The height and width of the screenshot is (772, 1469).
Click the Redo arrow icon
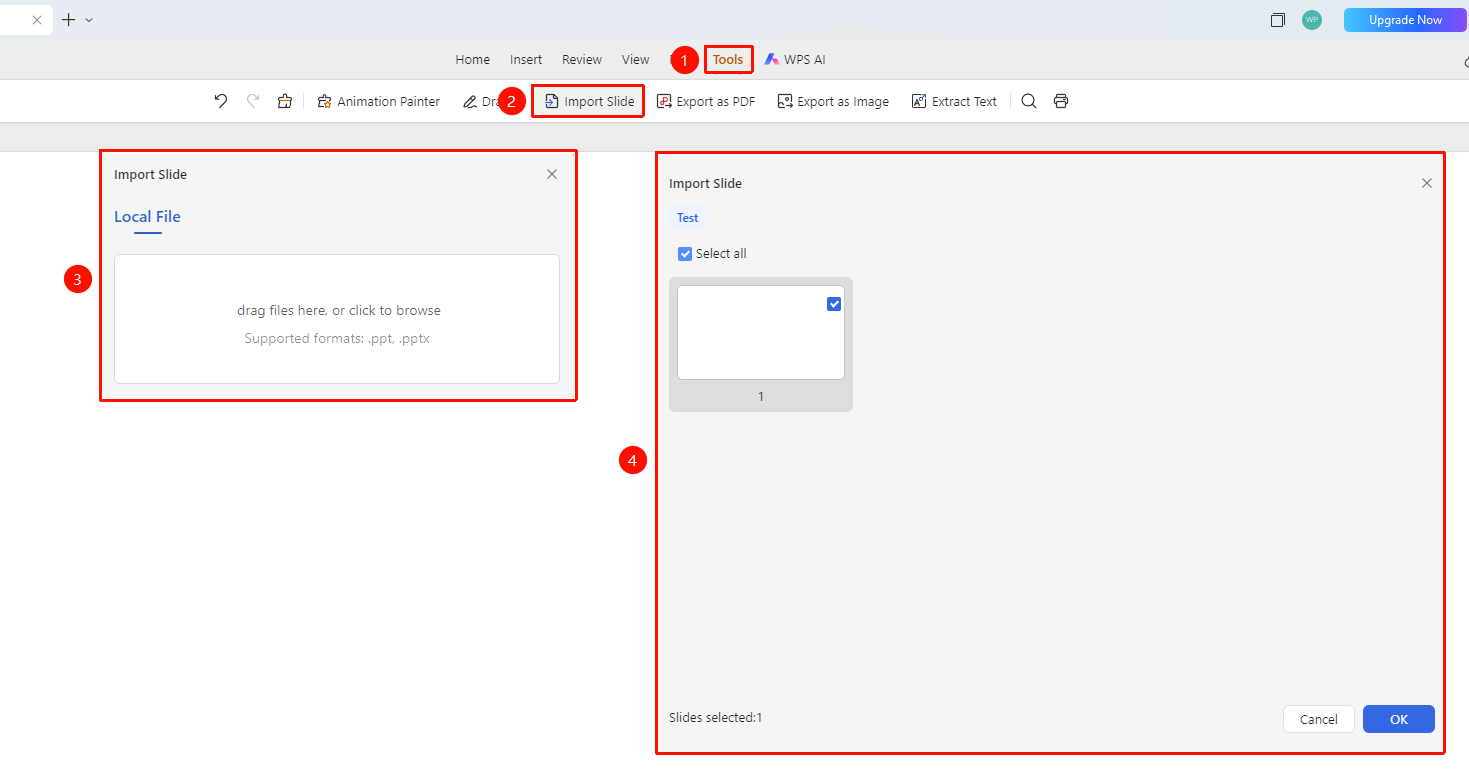(253, 101)
